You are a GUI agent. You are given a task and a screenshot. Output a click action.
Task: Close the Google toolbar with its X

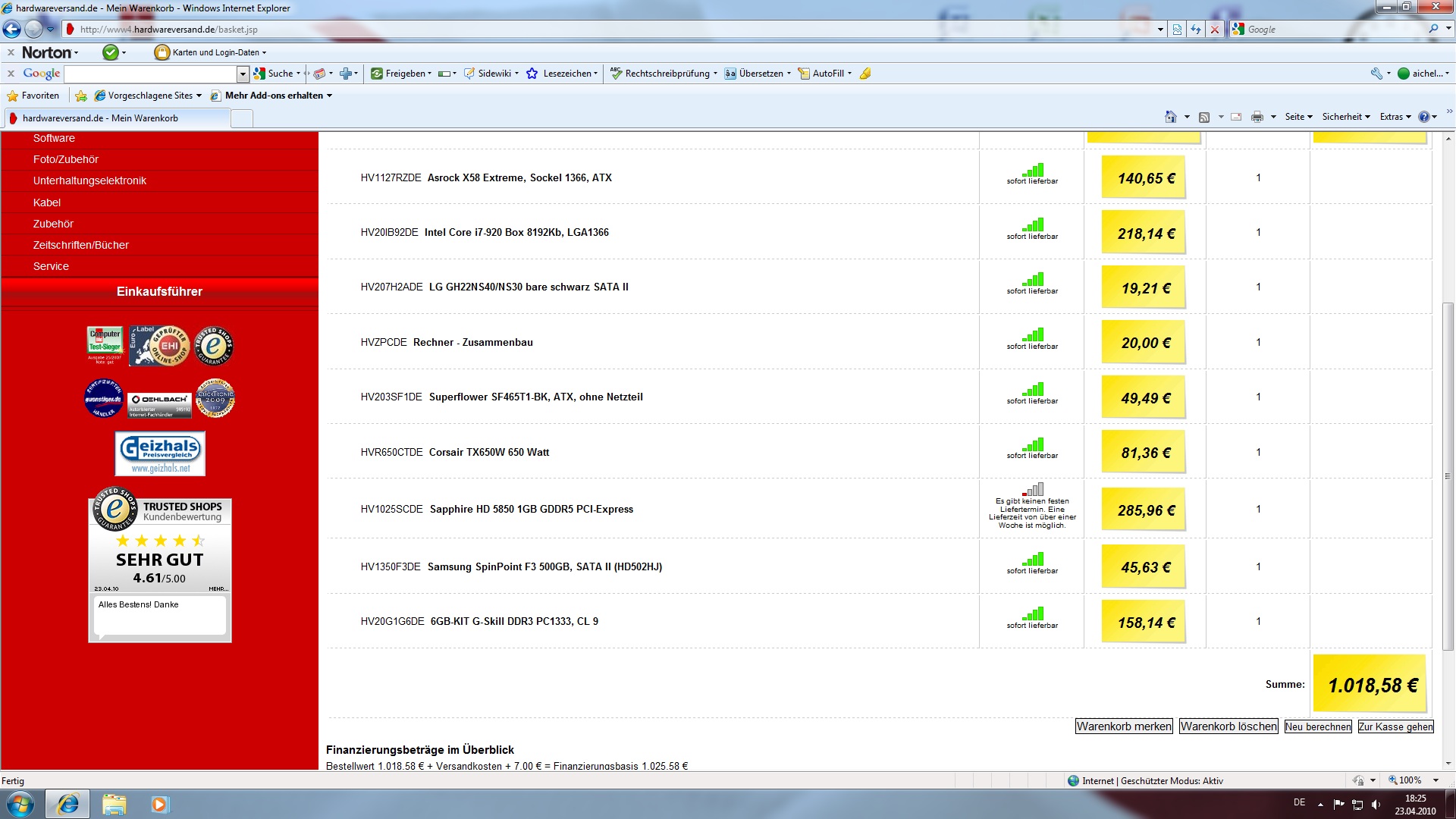point(11,74)
